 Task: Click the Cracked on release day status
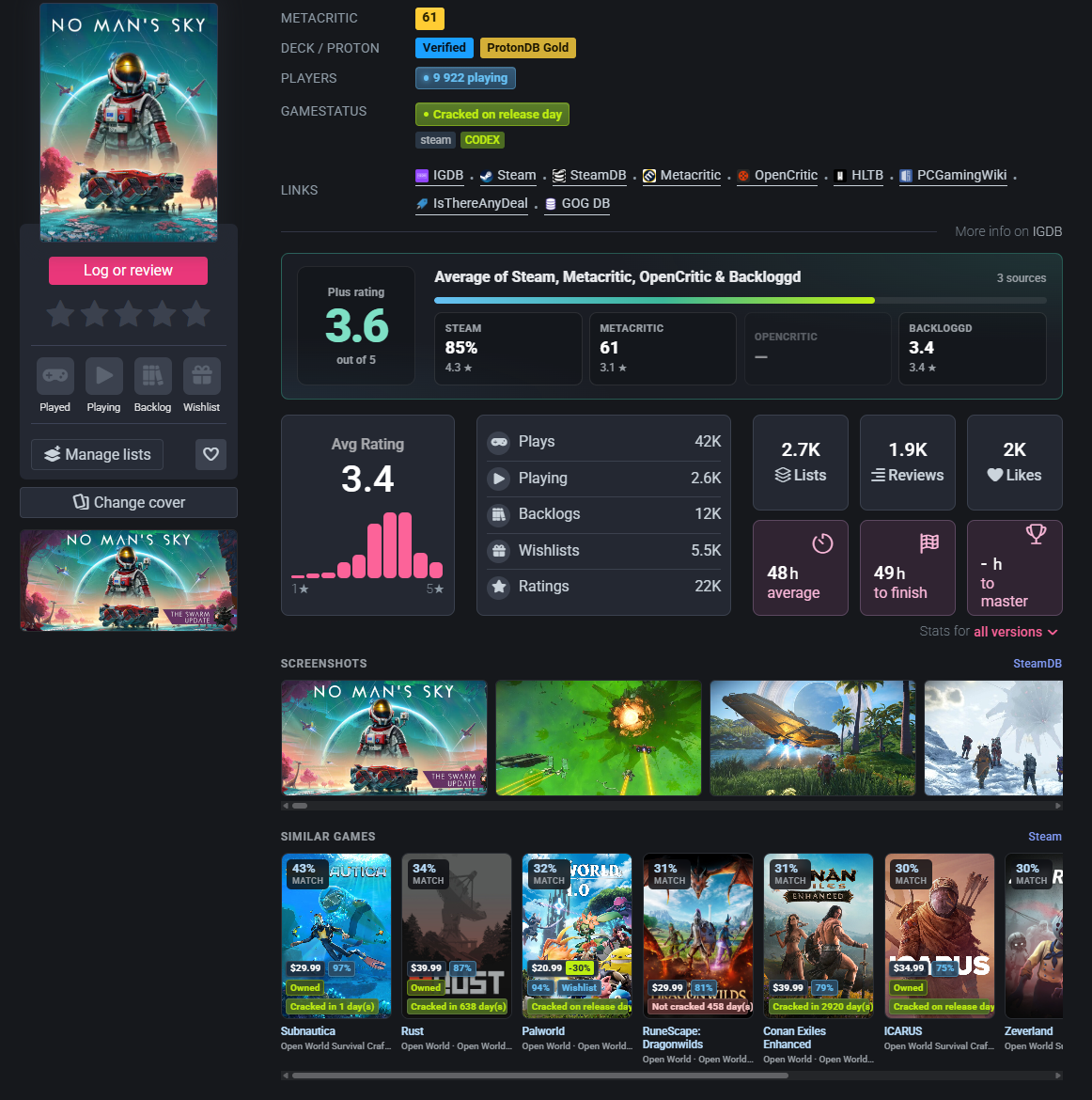pyautogui.click(x=491, y=115)
